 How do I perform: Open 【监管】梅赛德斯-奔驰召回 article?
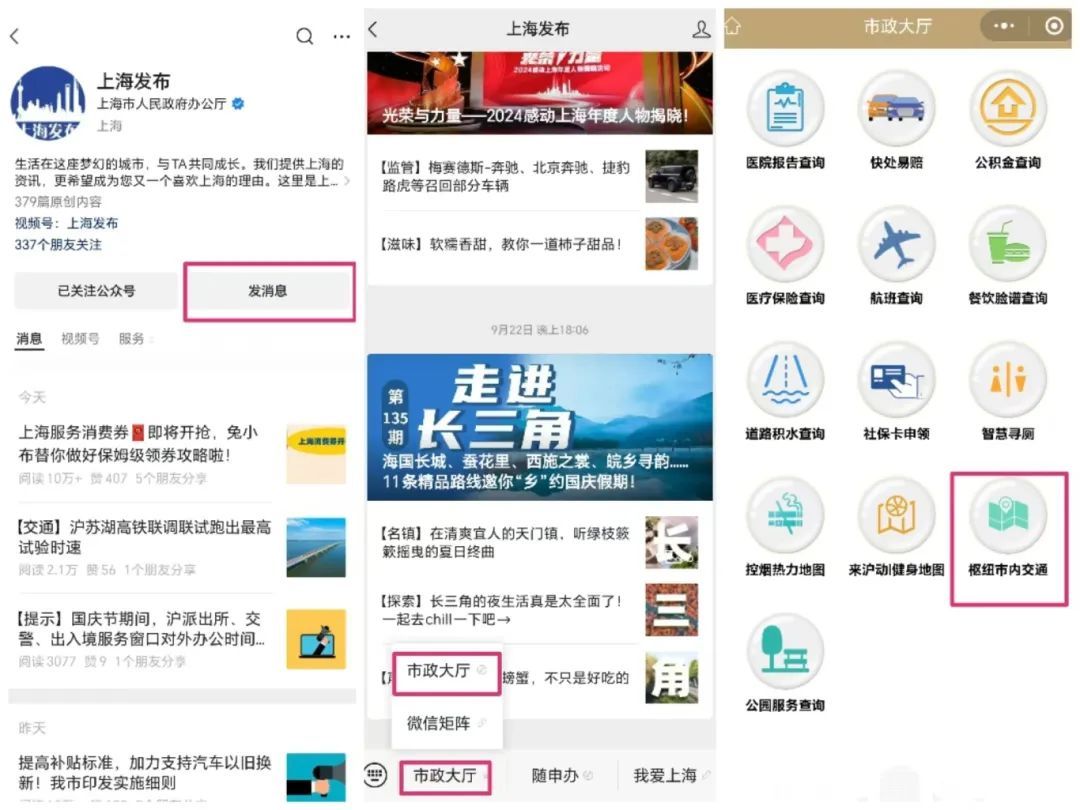[540, 176]
